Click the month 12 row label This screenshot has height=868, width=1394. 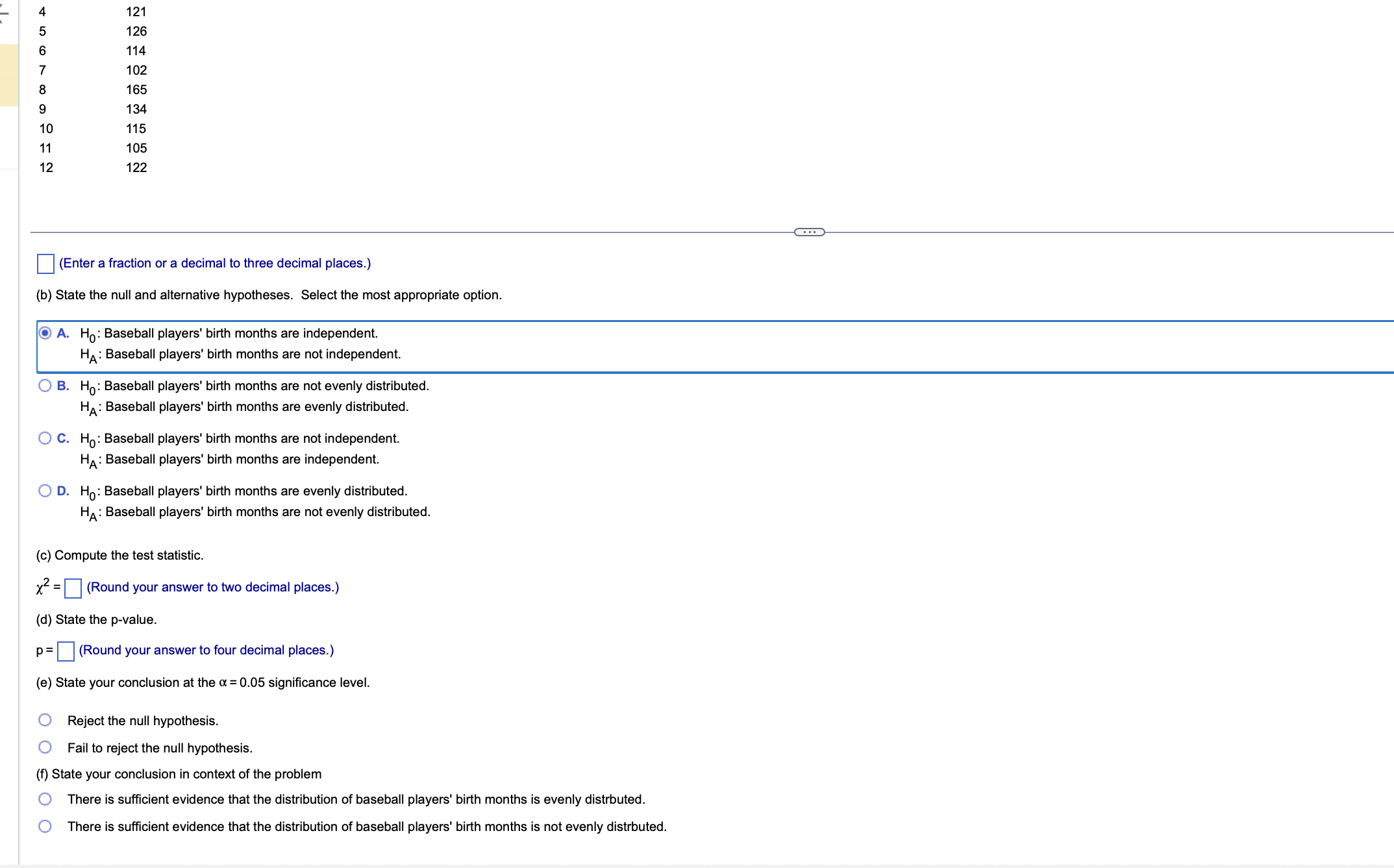(x=46, y=167)
